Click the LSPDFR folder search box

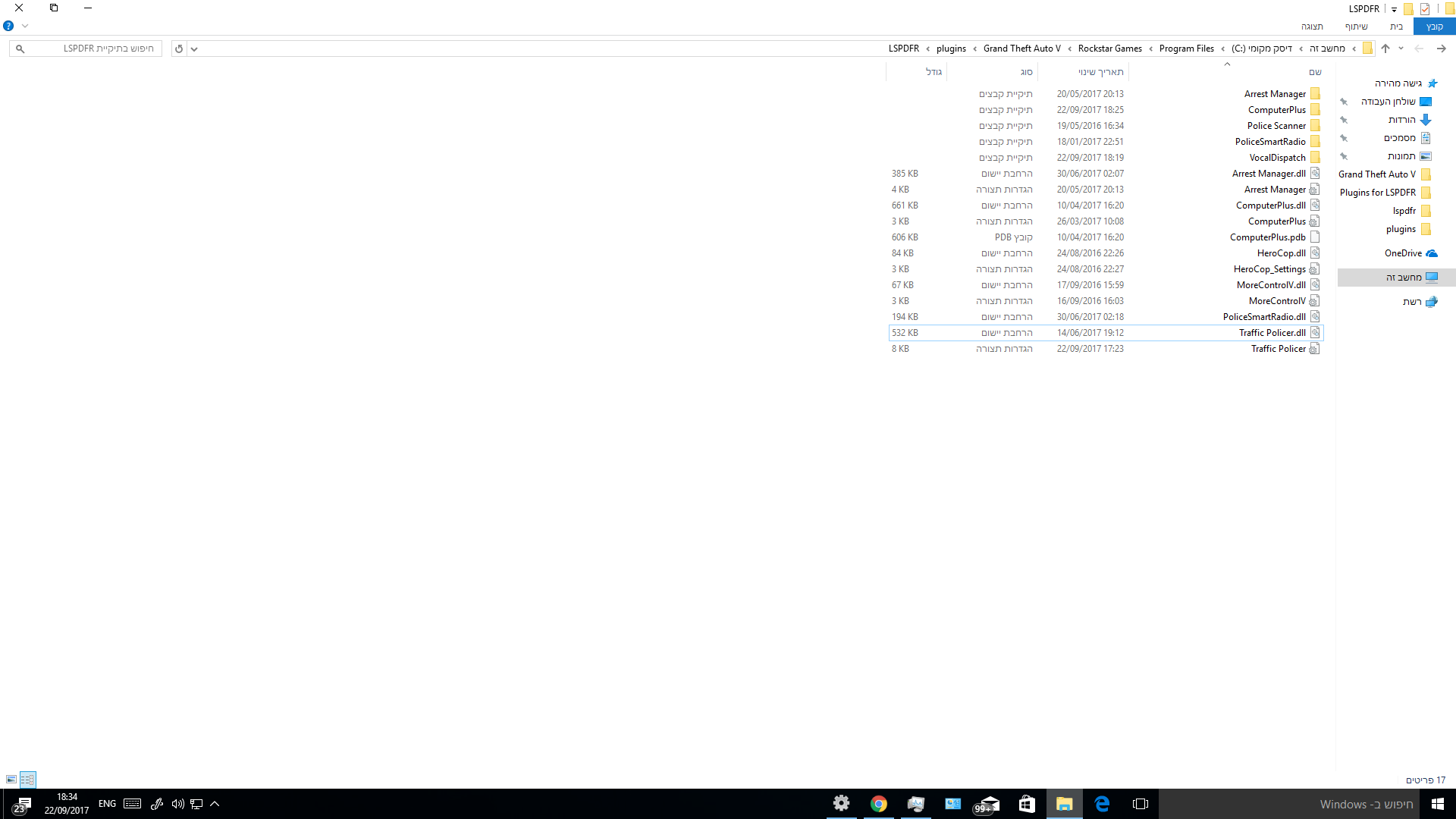(x=91, y=49)
